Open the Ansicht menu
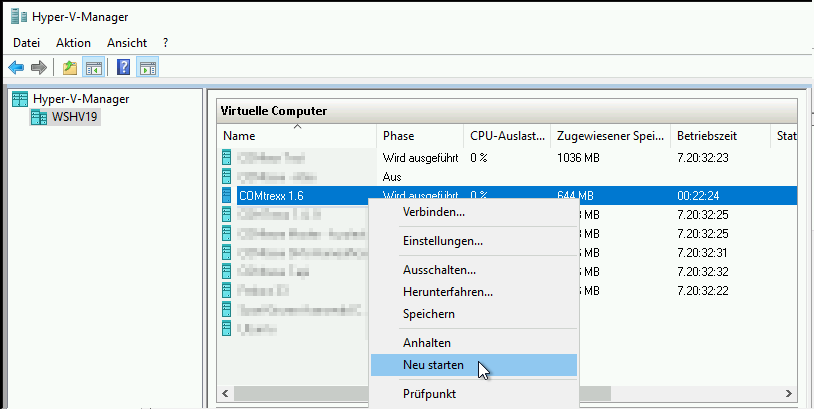This screenshot has width=814, height=409. 127,43
